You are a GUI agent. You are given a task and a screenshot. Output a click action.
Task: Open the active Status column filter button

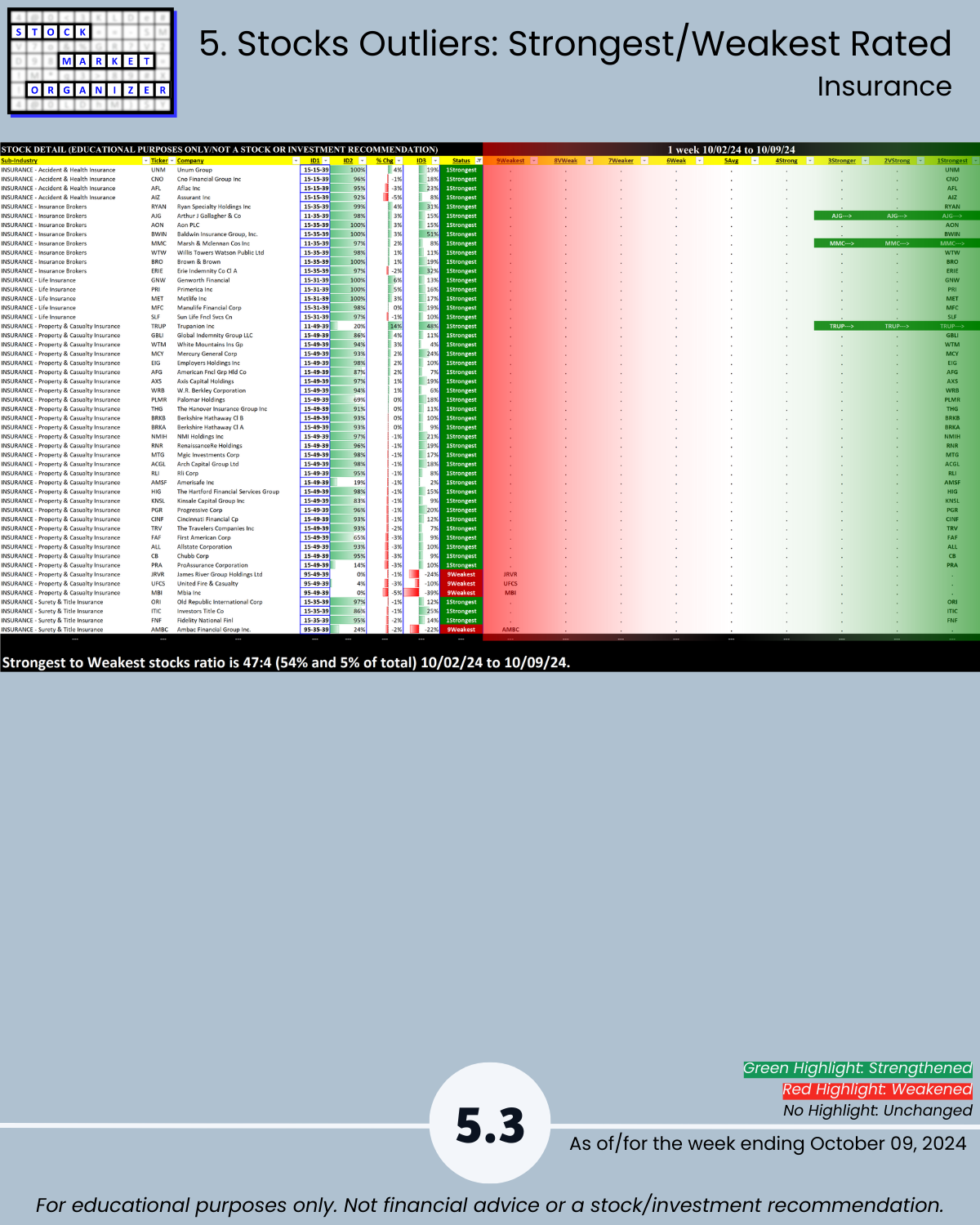pos(479,161)
